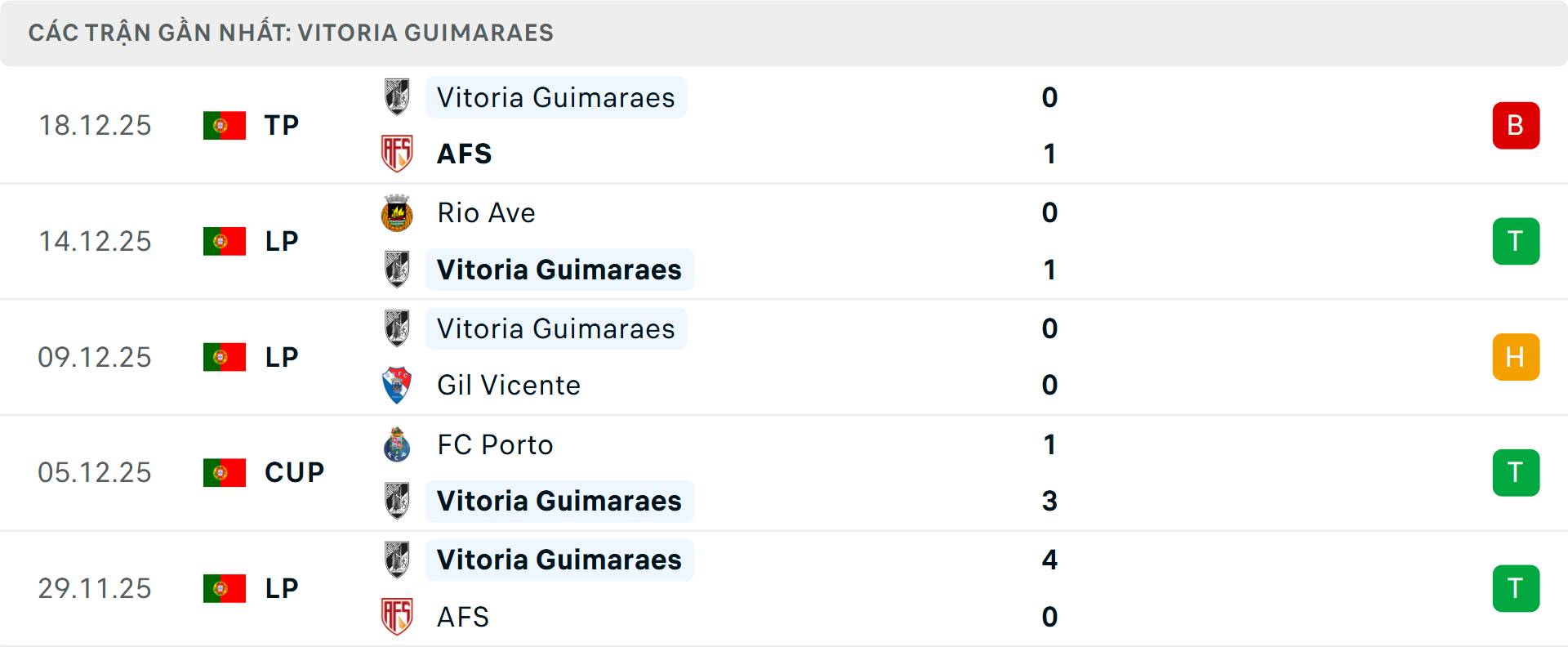
Task: Select the yellow H draw badge
Action: coord(1516,357)
